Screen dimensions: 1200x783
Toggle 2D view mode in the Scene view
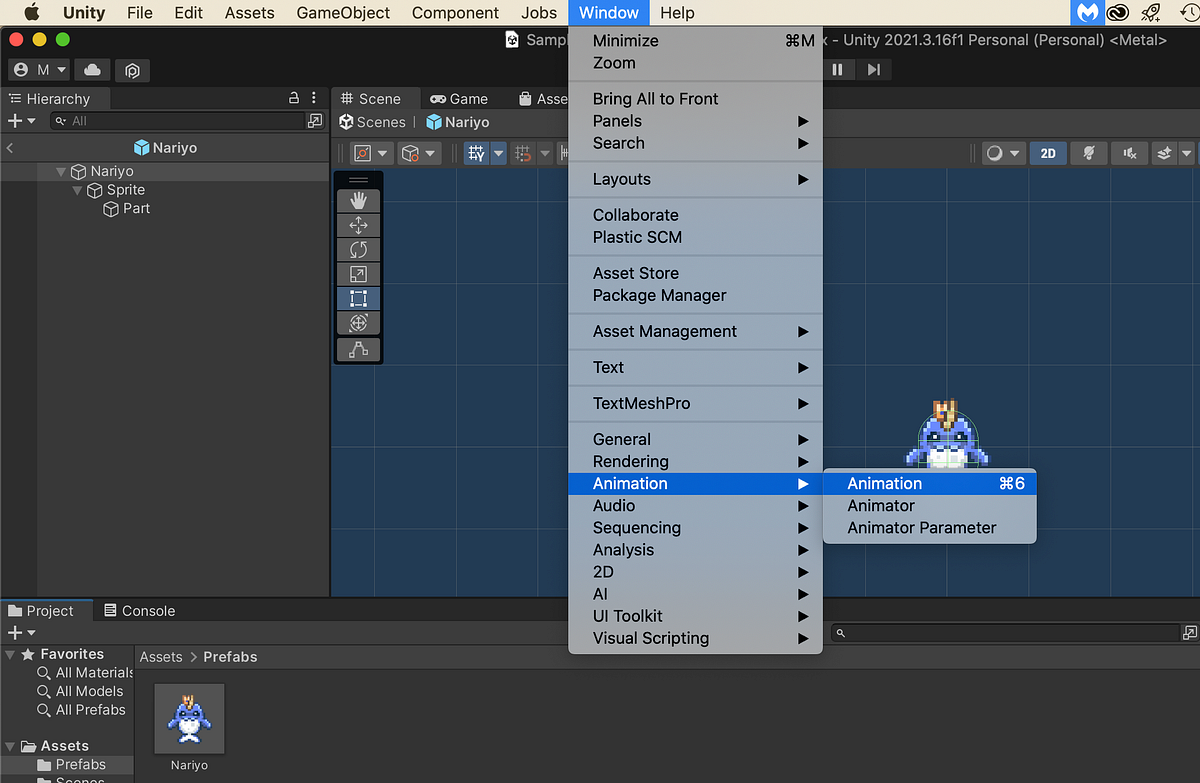coord(1048,153)
